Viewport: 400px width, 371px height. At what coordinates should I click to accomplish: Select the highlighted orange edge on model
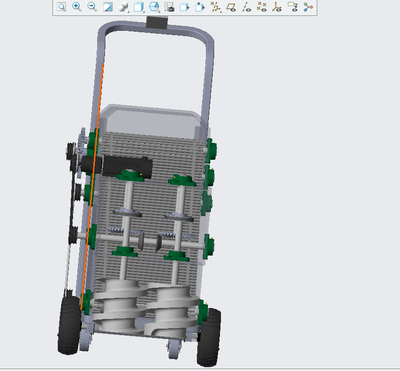tap(92, 187)
